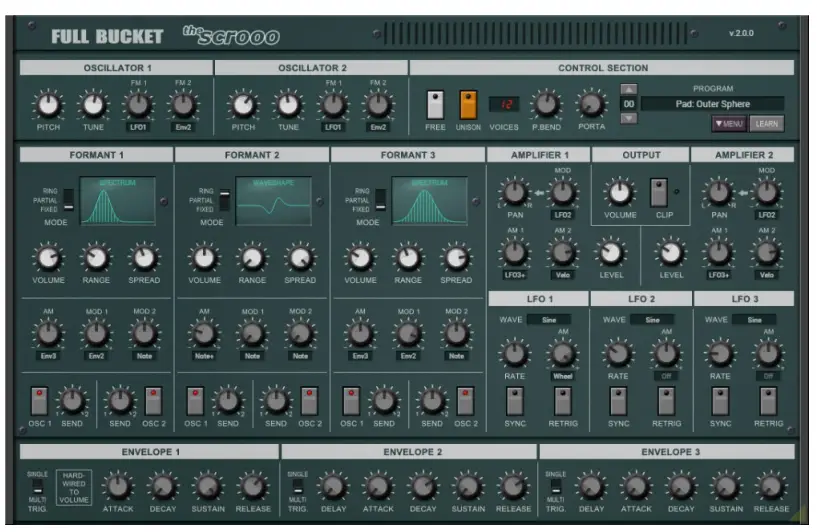The image size is (817, 532).
Task: Click Formant 1 AM Env3 source selector
Action: (48, 356)
